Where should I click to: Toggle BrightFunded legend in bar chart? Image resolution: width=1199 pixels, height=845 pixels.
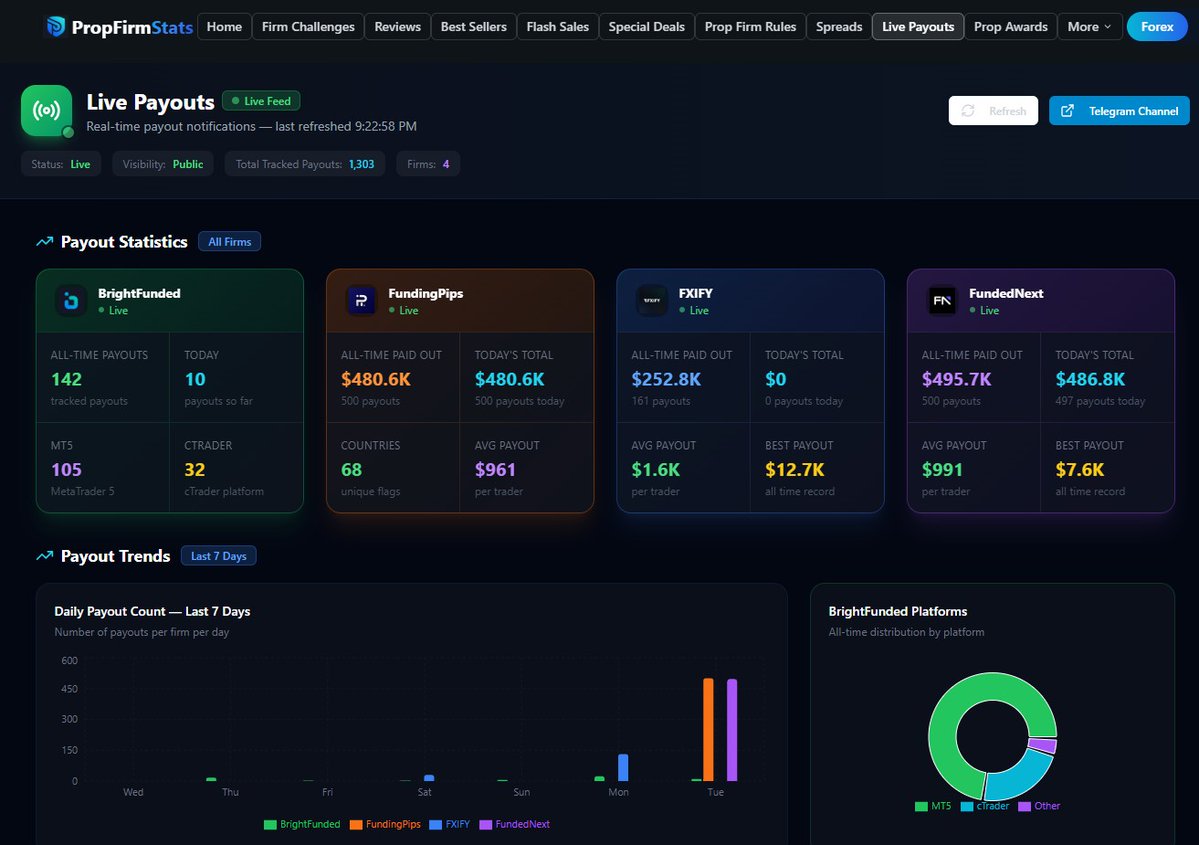click(x=302, y=824)
